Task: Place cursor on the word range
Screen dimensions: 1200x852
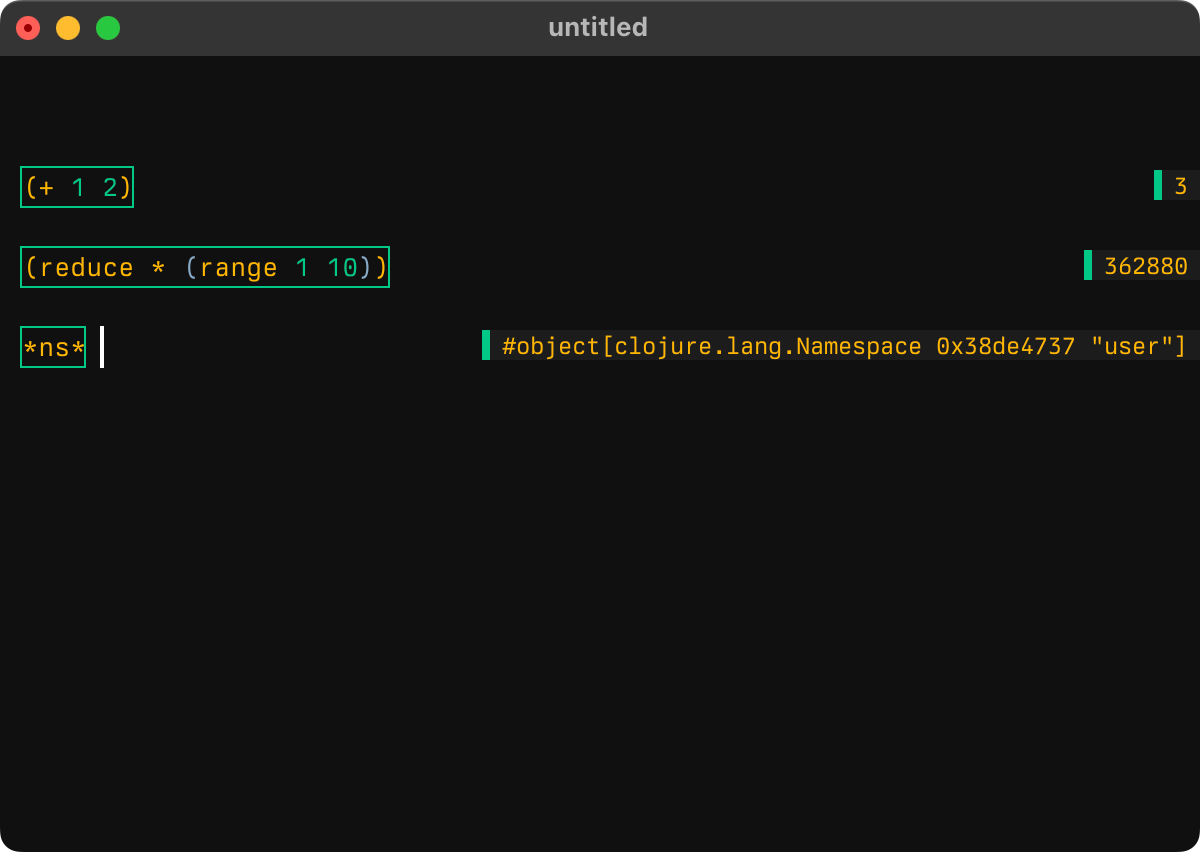Action: click(238, 268)
